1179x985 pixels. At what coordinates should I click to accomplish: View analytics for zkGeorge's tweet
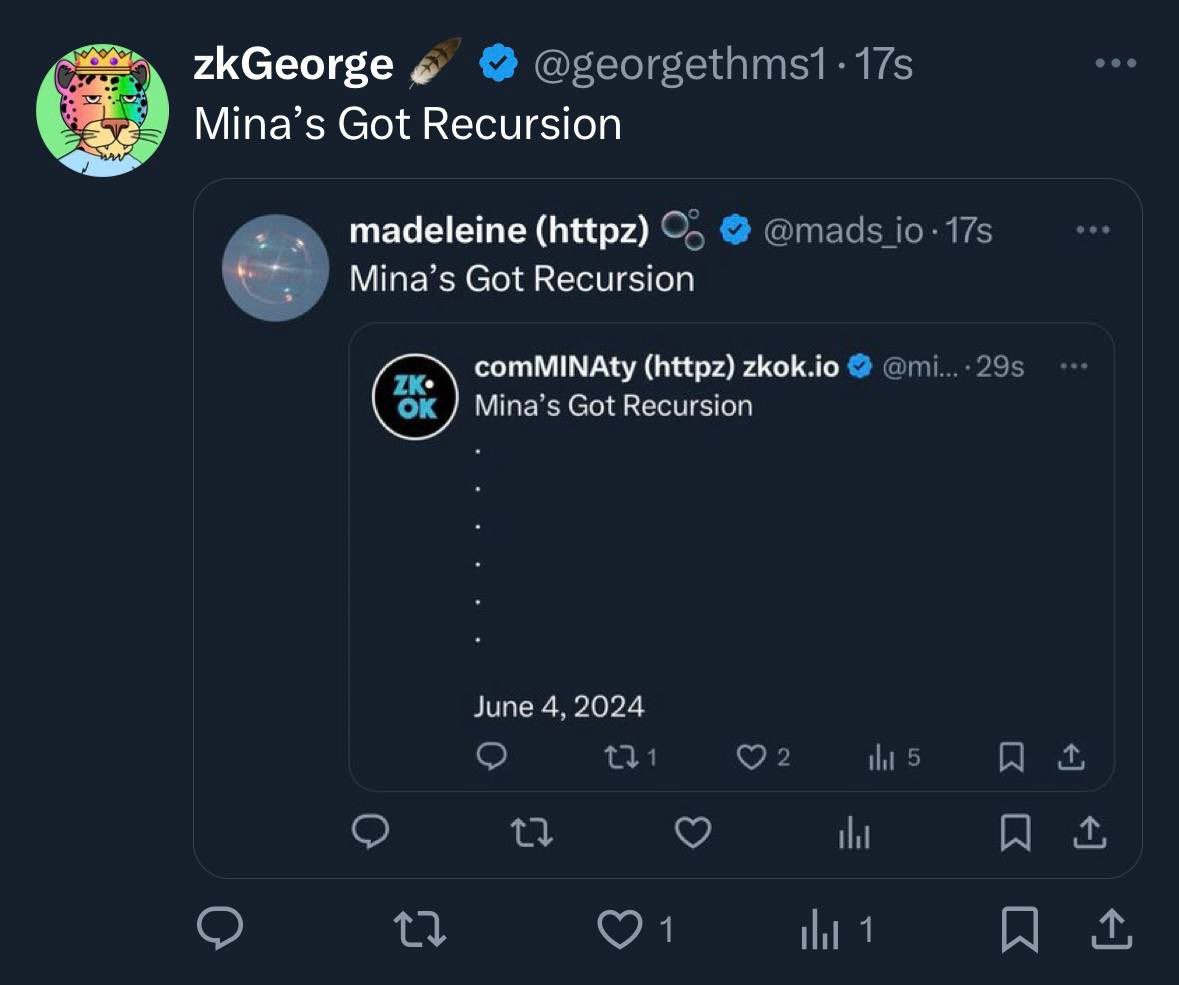(820, 931)
